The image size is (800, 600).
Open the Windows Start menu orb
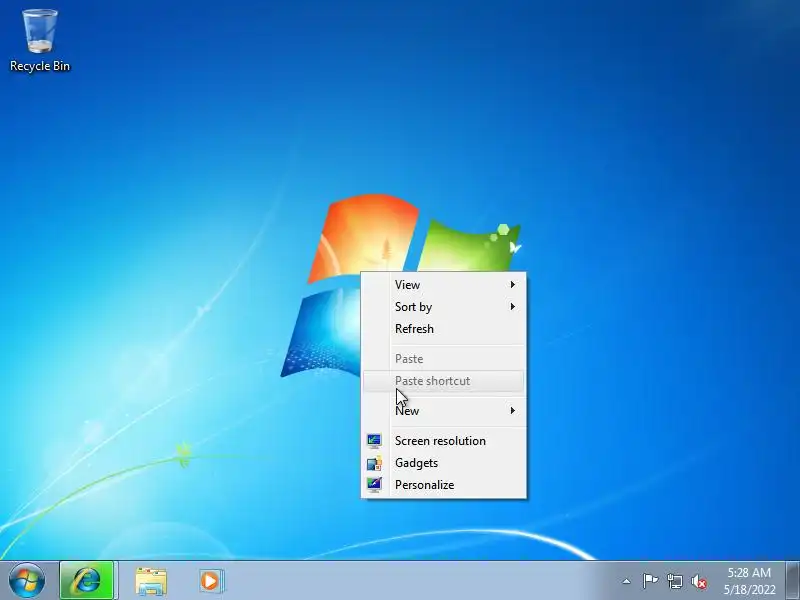click(27, 581)
